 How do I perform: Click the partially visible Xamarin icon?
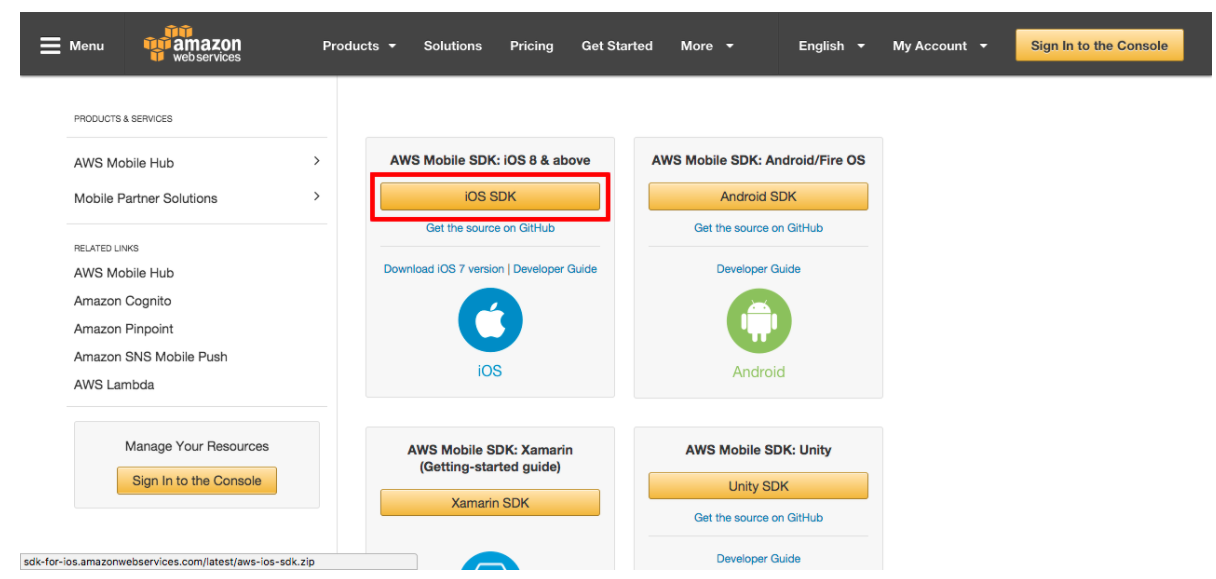point(490,564)
